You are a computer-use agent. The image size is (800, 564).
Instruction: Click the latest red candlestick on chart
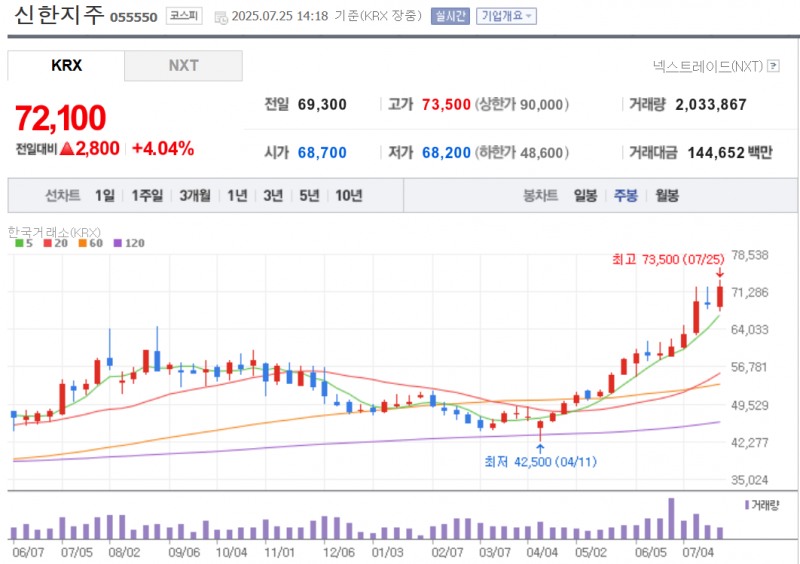pyautogui.click(x=720, y=297)
